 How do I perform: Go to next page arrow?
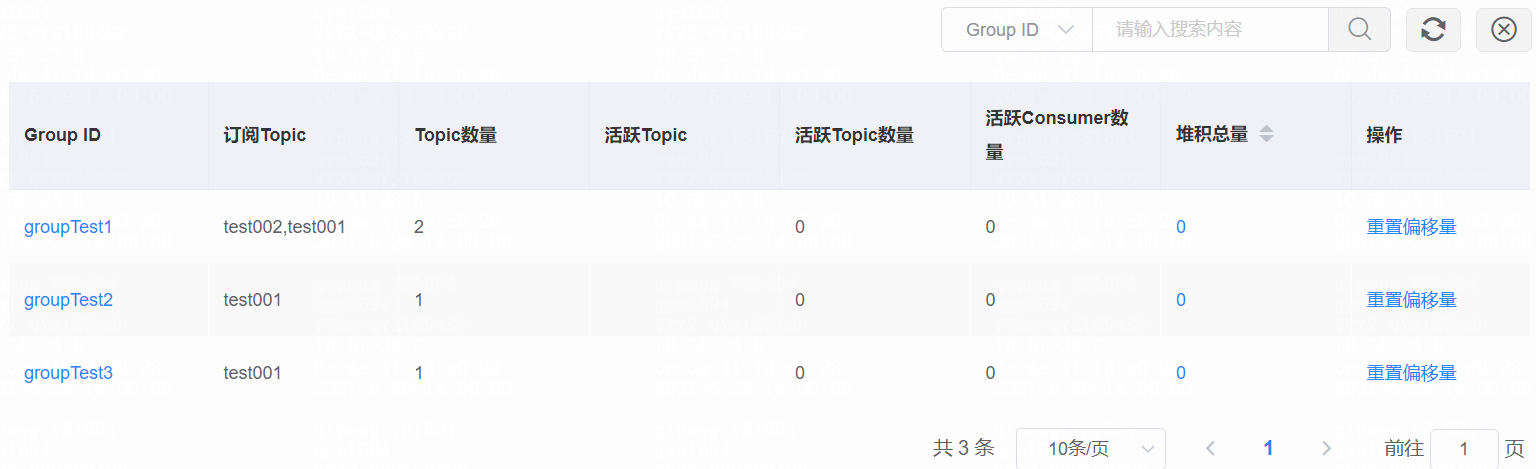click(1326, 448)
